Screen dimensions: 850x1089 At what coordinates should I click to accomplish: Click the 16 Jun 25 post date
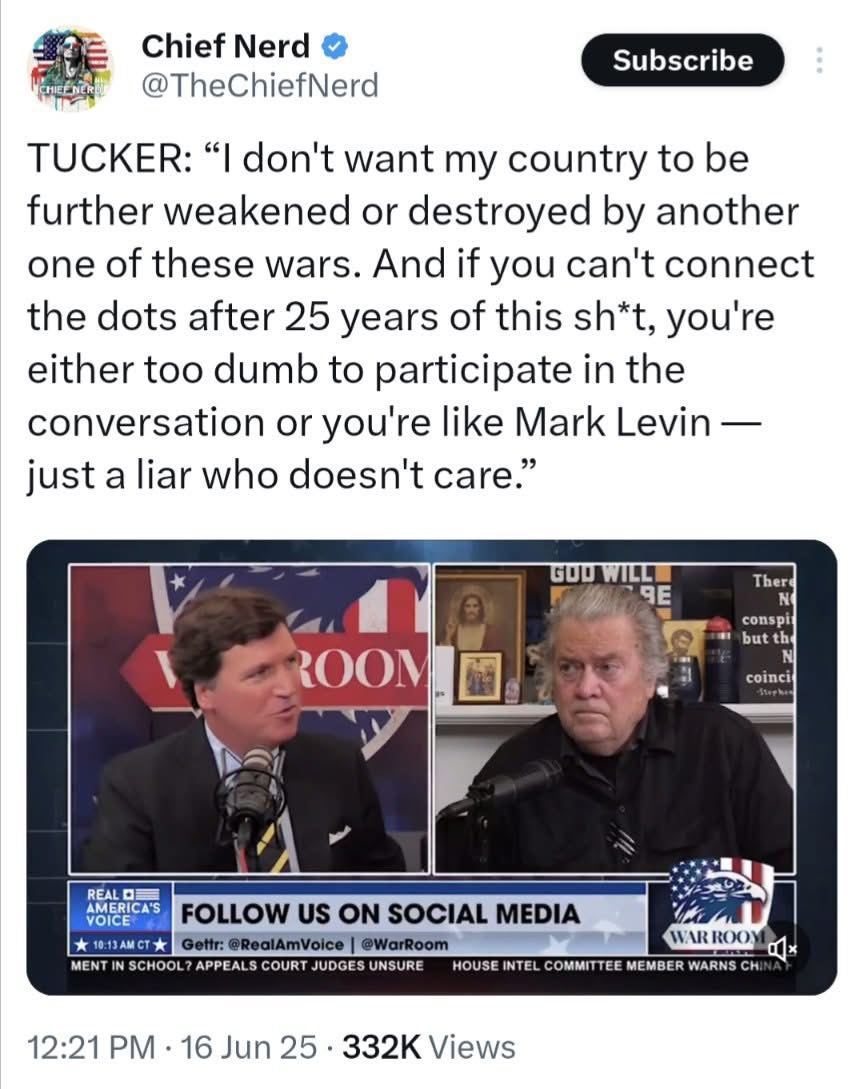[248, 1047]
